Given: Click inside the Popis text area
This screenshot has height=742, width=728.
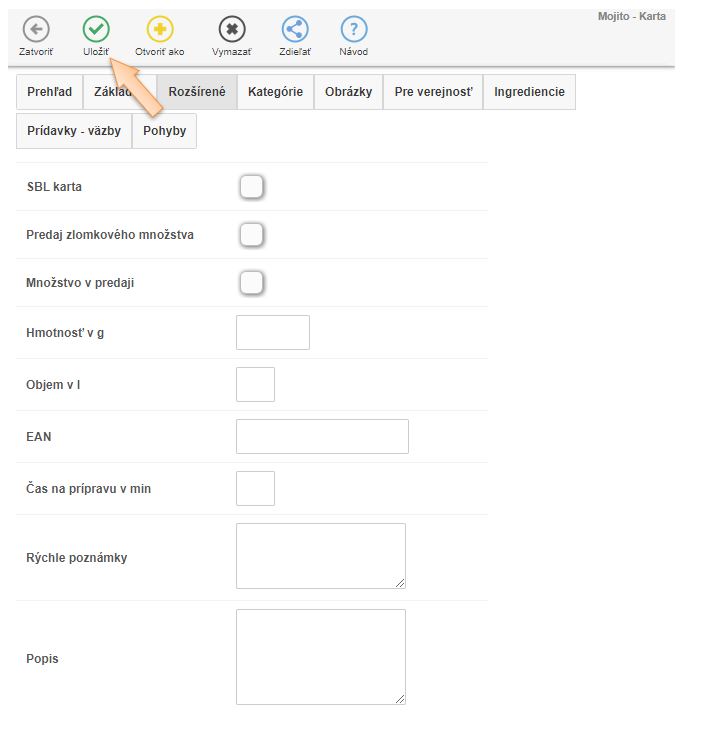Looking at the screenshot, I should (320, 657).
